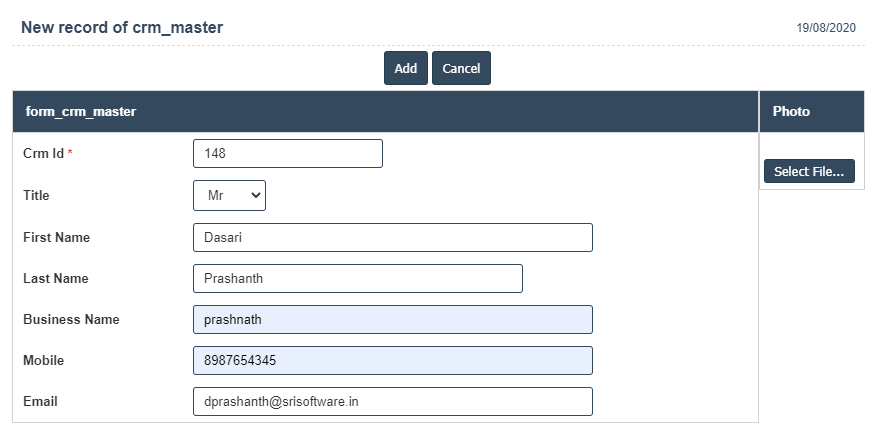Click the Crm Id label
Screen dimensions: 882x426
pyautogui.click(x=43, y=154)
